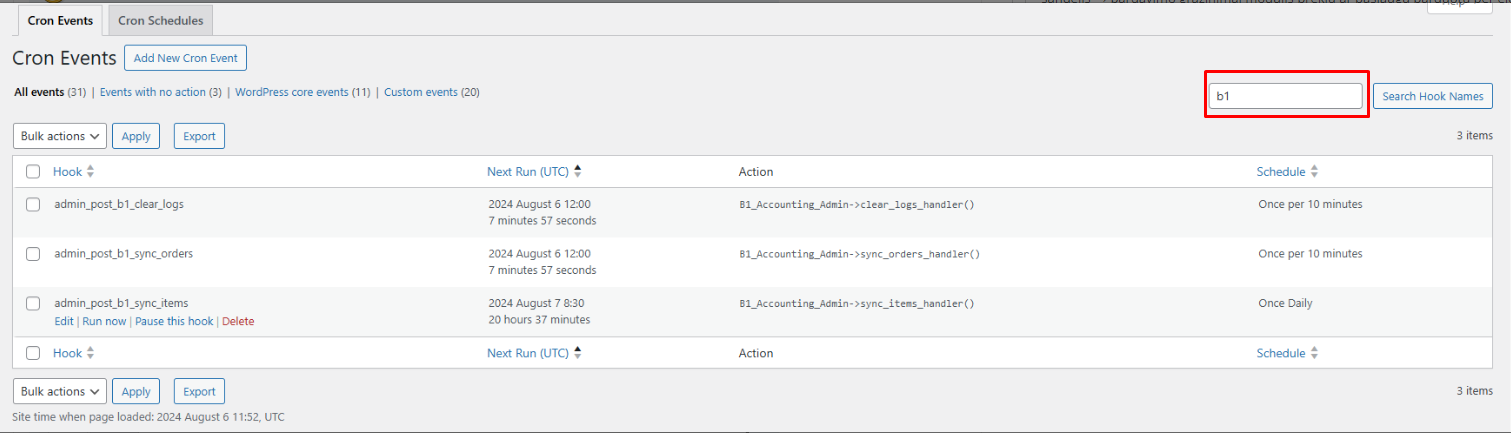Click sort arrows beside bottom Schedule header

click(x=1314, y=353)
